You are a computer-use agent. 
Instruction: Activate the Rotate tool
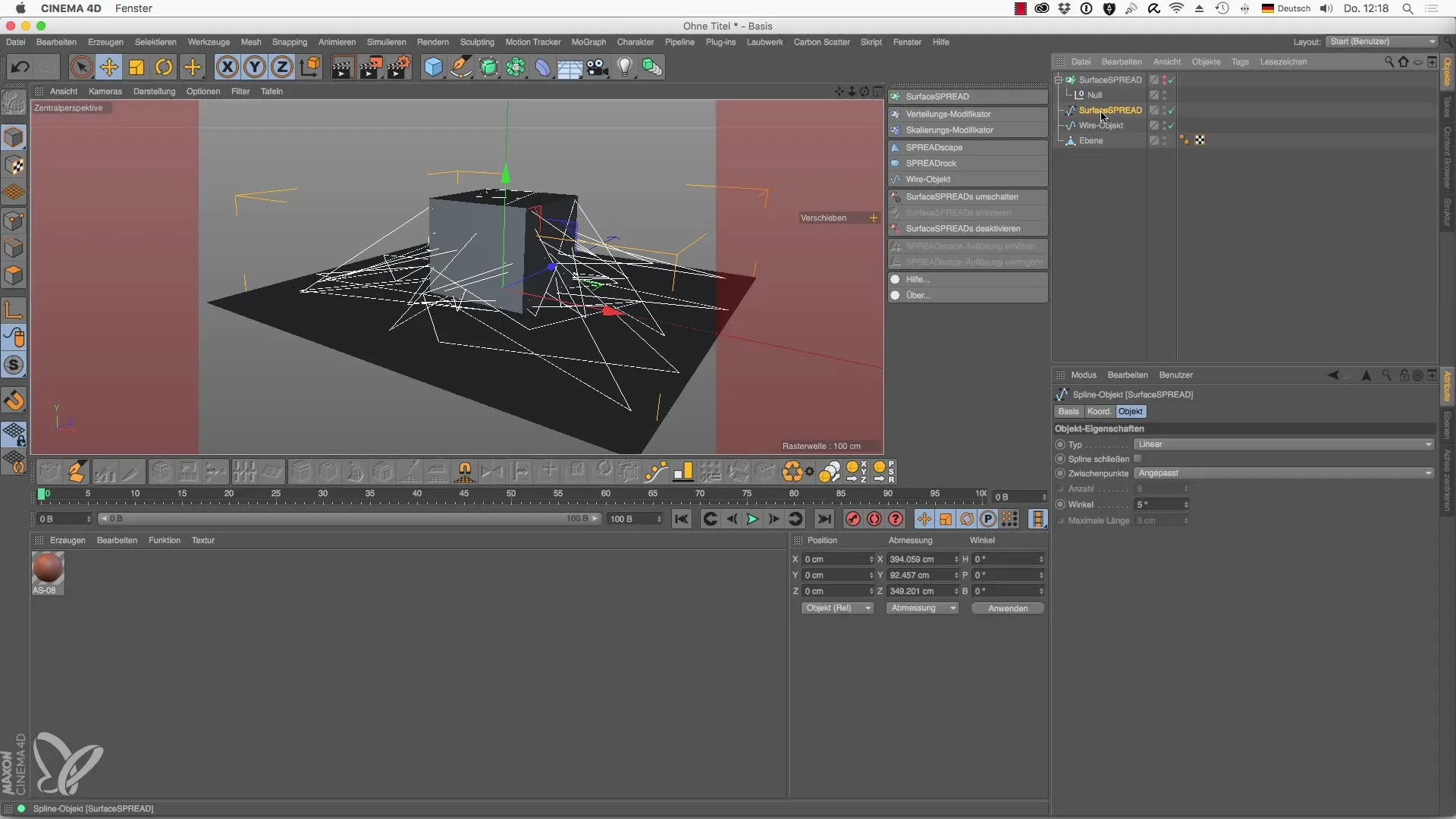pyautogui.click(x=164, y=67)
